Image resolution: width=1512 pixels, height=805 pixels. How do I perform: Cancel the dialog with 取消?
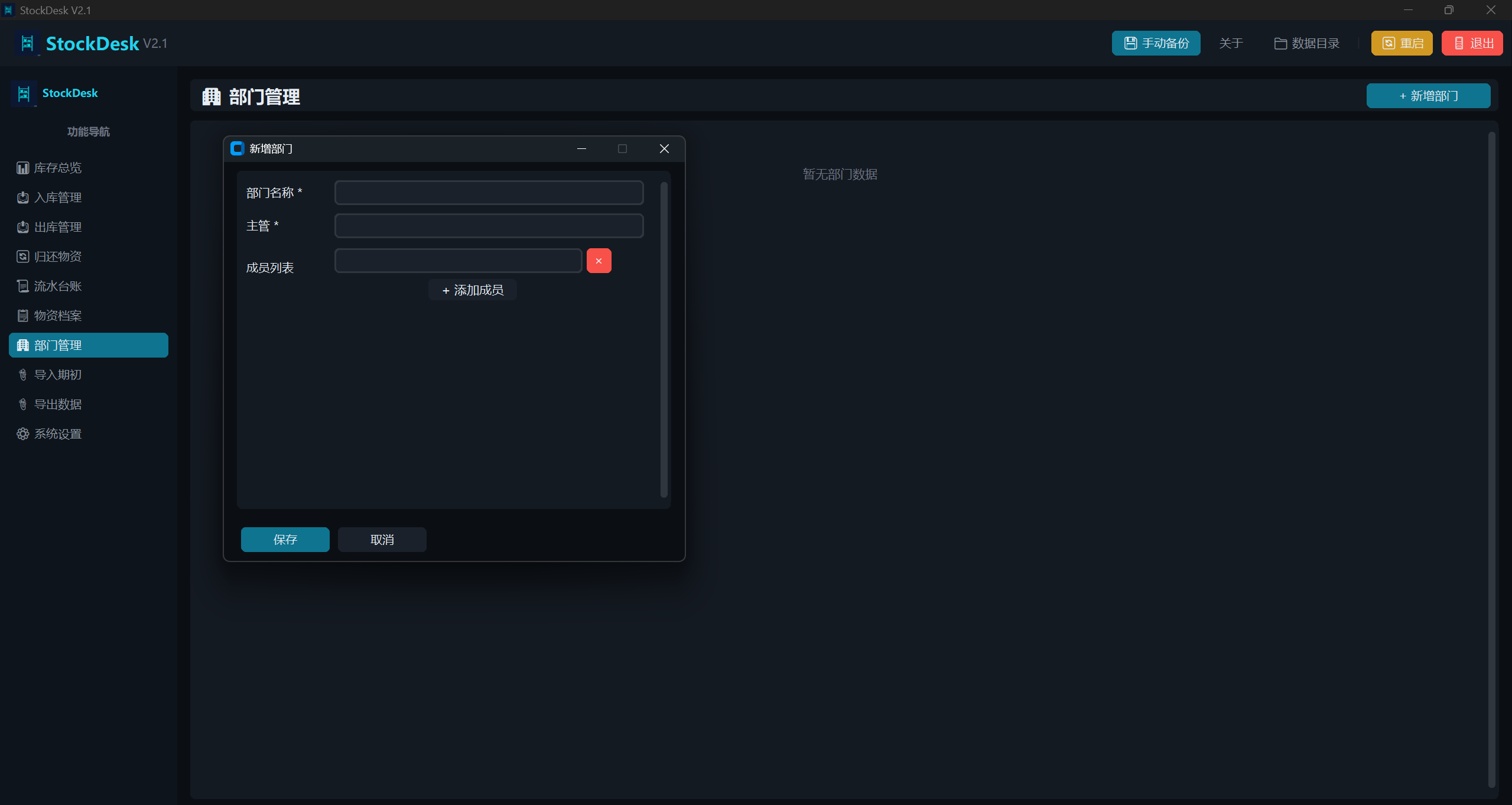click(382, 540)
